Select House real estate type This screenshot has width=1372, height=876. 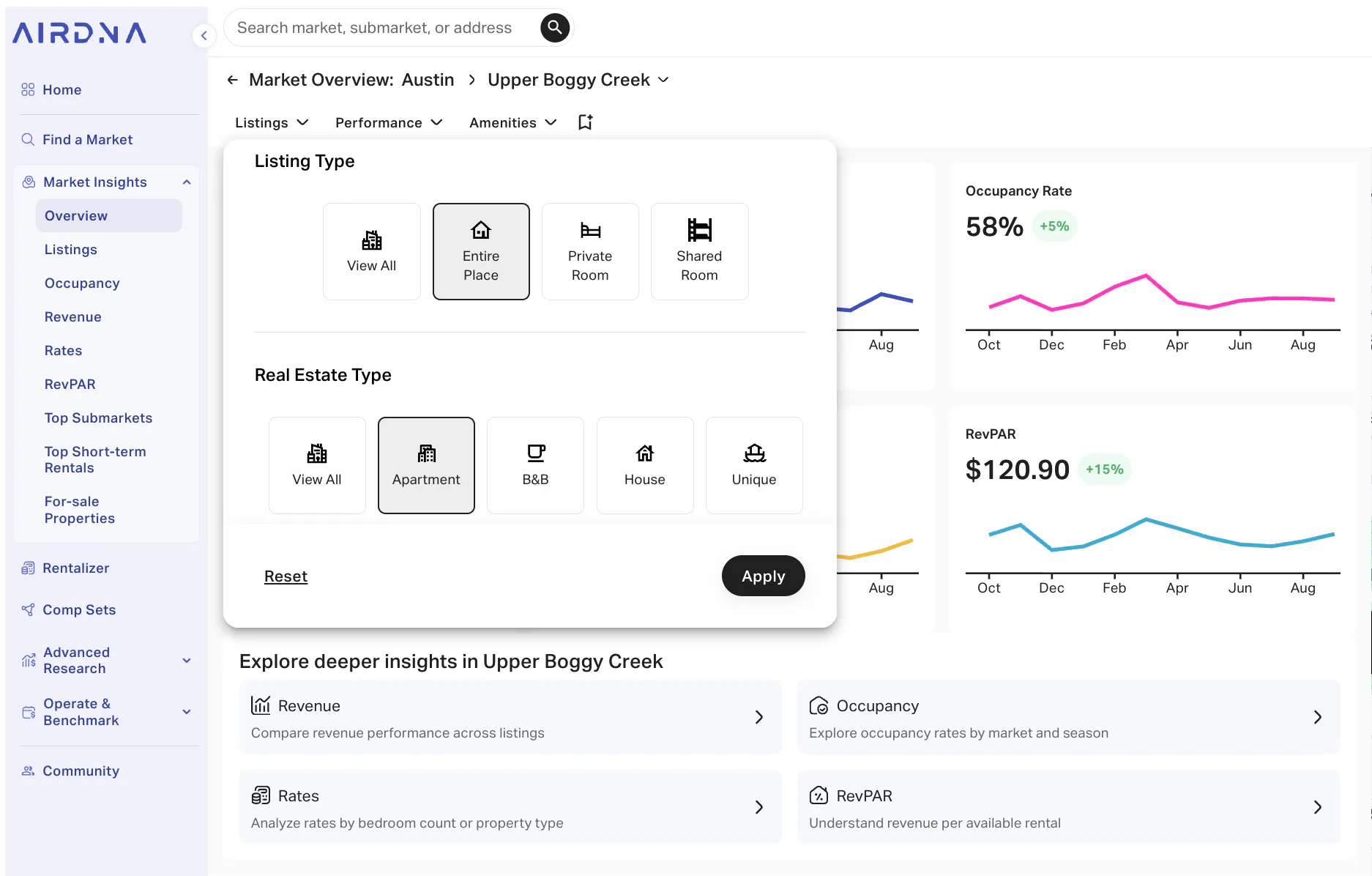coord(645,465)
